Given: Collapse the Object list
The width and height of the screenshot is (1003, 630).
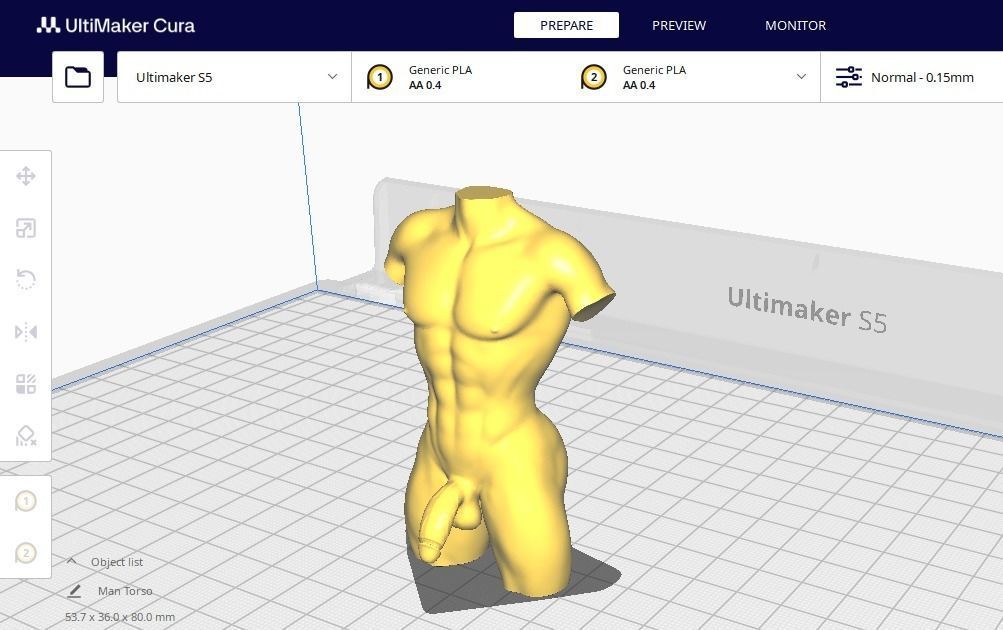Looking at the screenshot, I should [72, 561].
